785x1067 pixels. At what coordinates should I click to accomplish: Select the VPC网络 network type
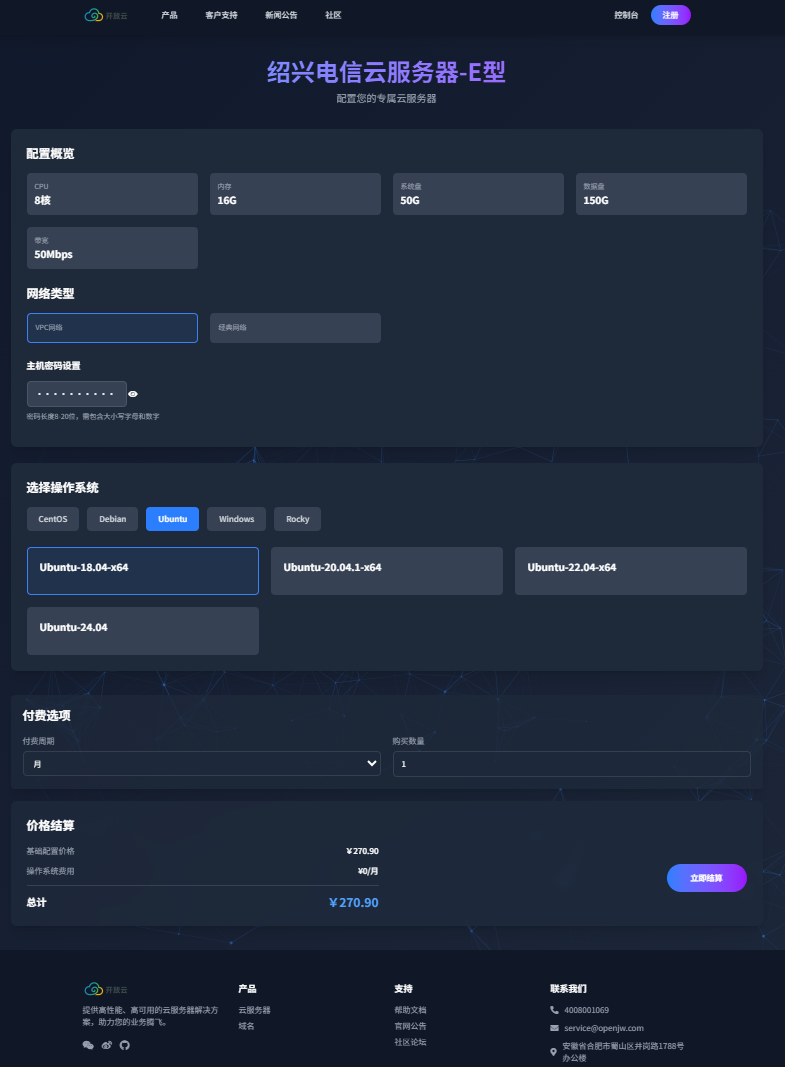(x=112, y=328)
